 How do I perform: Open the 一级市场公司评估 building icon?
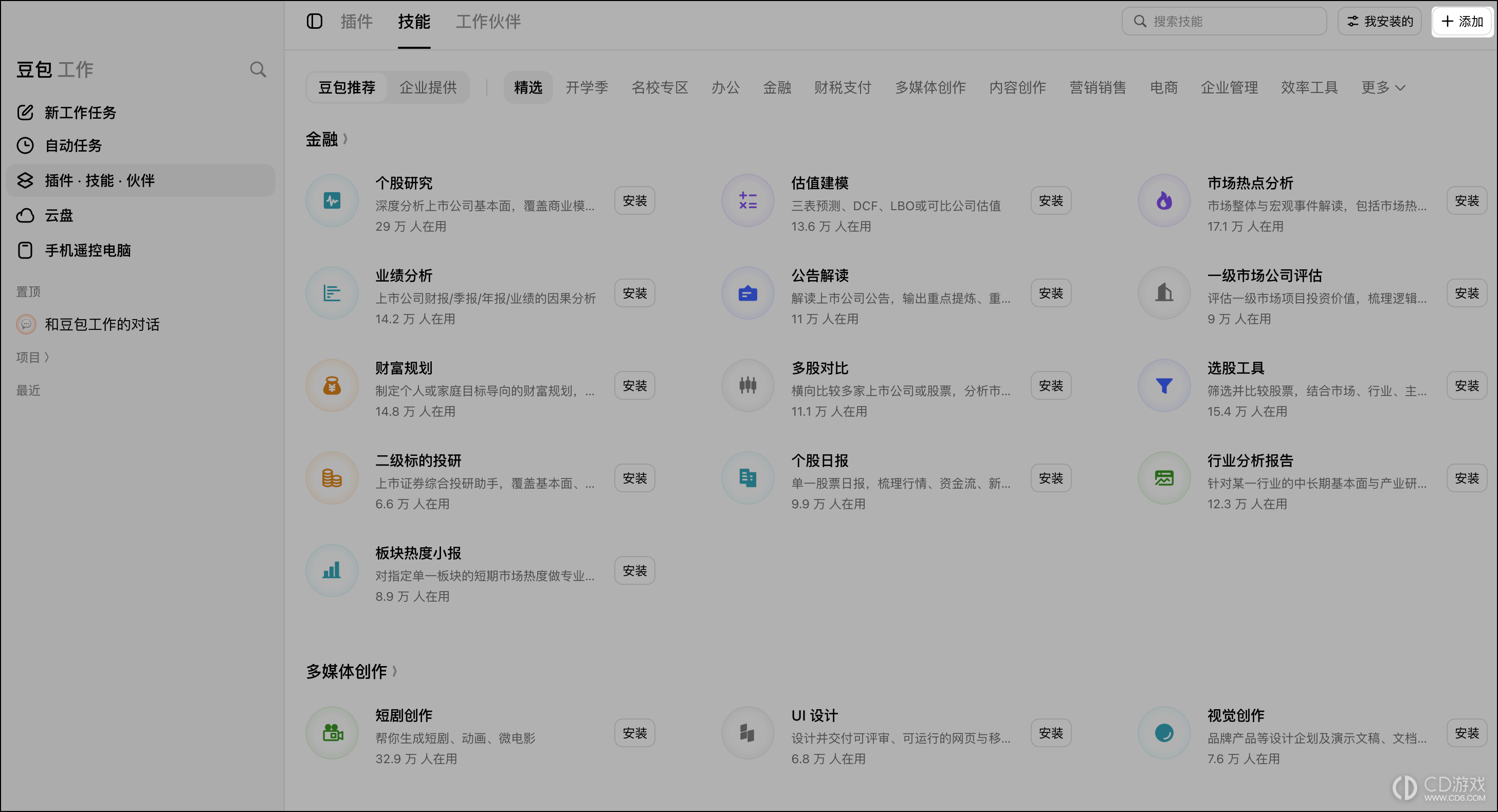click(x=1164, y=293)
